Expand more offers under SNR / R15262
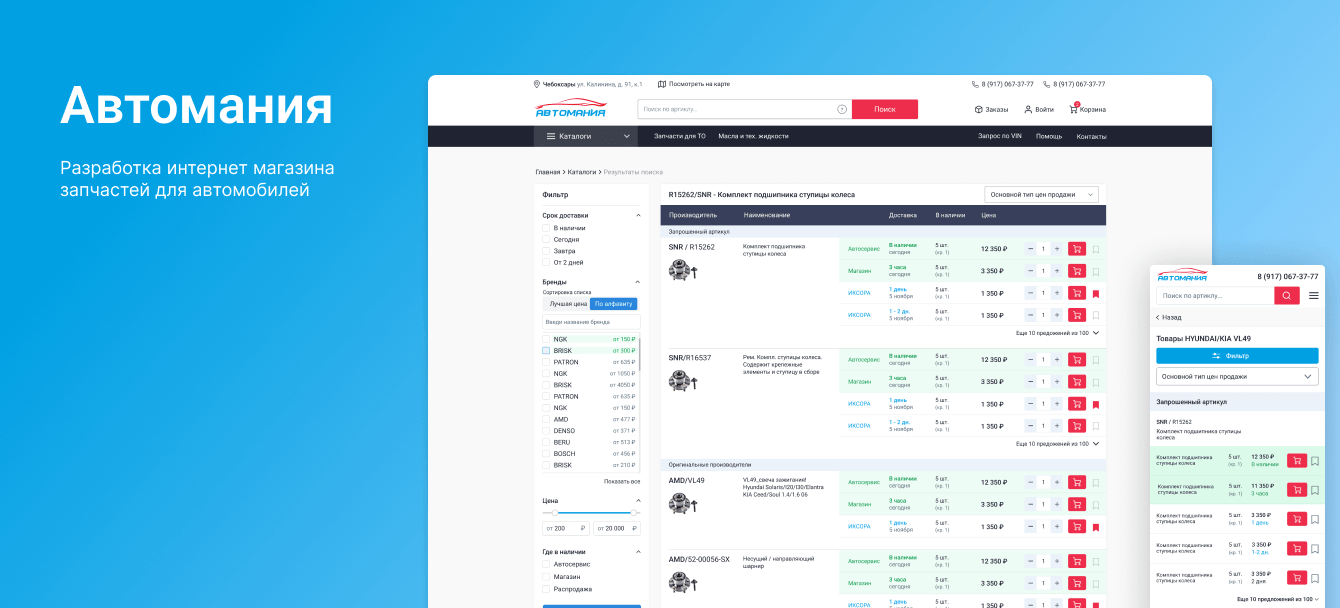Image resolution: width=1340 pixels, height=608 pixels. point(1057,333)
